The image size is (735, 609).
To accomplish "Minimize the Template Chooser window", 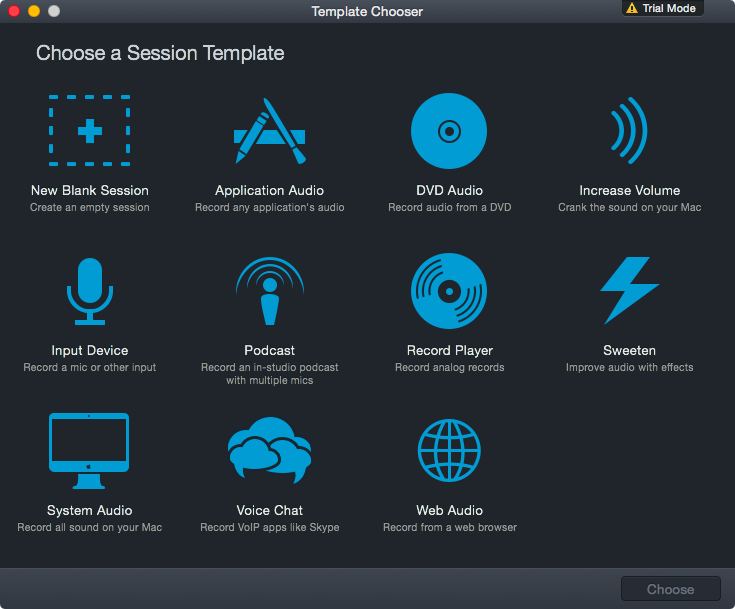I will tap(34, 11).
